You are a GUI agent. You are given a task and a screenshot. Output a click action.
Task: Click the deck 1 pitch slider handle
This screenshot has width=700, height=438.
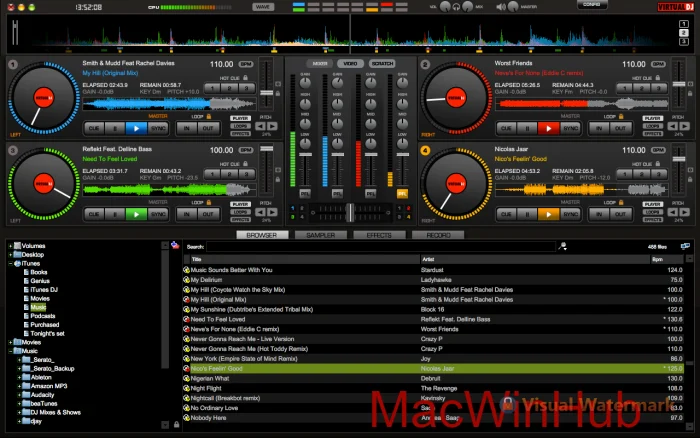tap(267, 92)
